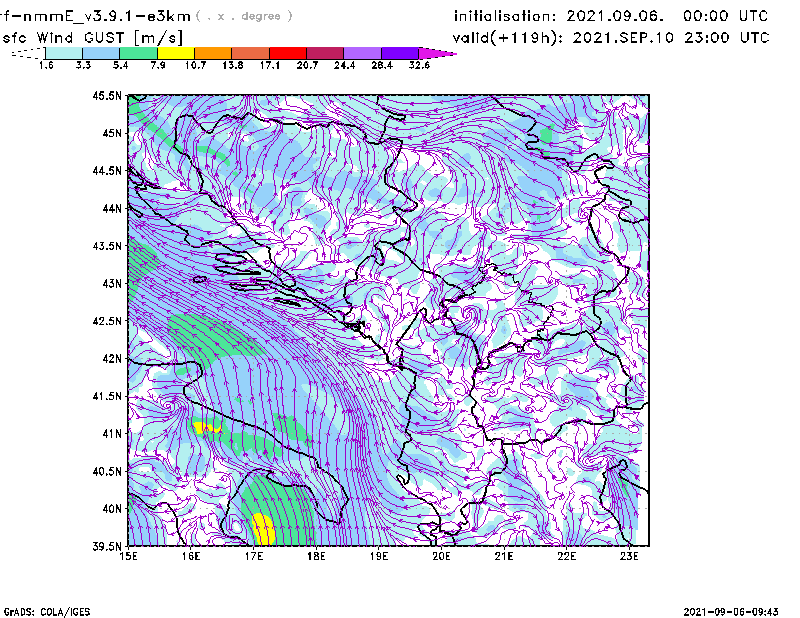Click the light purple 24.4–28.4 legend swatch

pyautogui.click(x=362, y=53)
